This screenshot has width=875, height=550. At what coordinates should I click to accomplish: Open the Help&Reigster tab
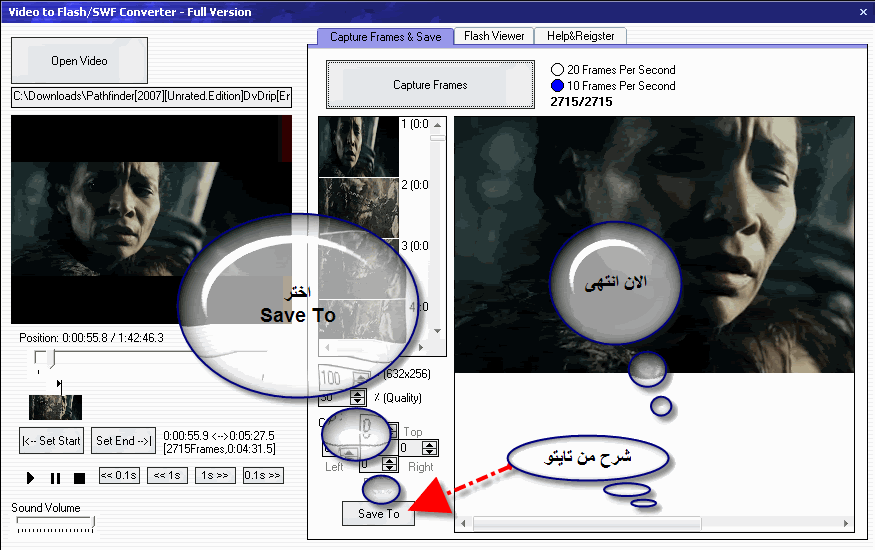pos(580,36)
